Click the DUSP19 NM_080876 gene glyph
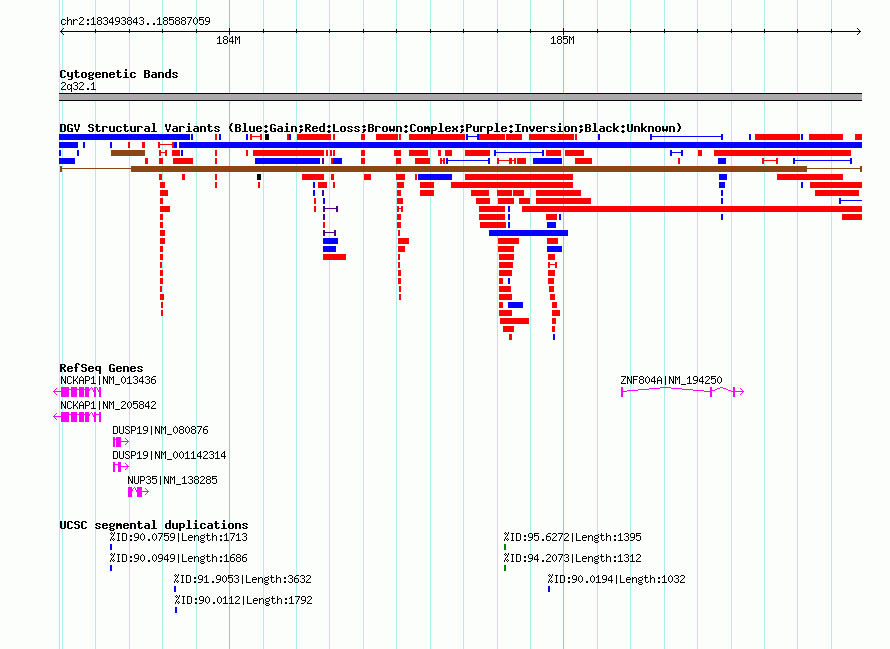 pyautogui.click(x=120, y=442)
